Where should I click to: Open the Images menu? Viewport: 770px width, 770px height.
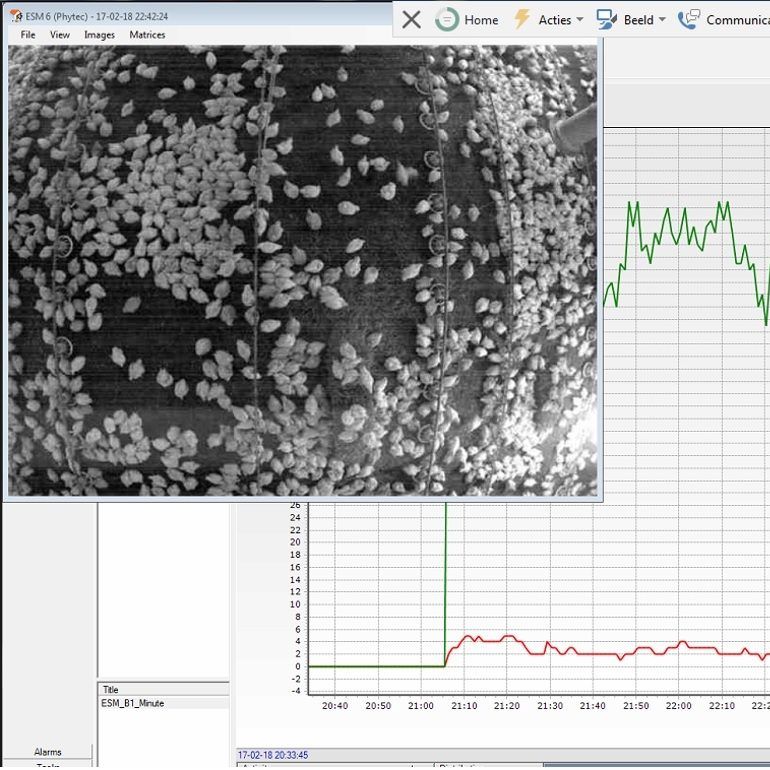coord(99,35)
